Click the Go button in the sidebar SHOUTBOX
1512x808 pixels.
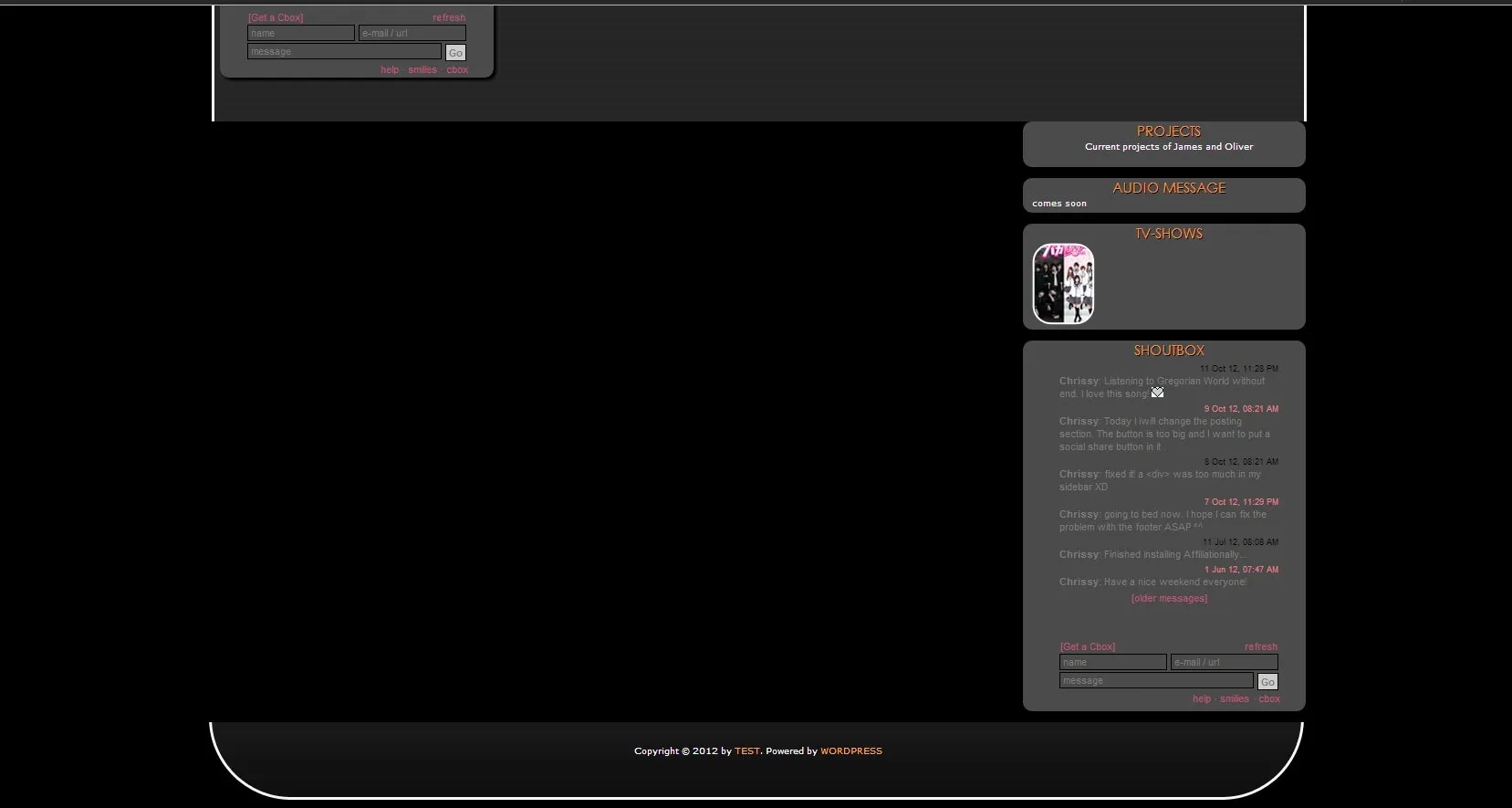coord(1267,682)
